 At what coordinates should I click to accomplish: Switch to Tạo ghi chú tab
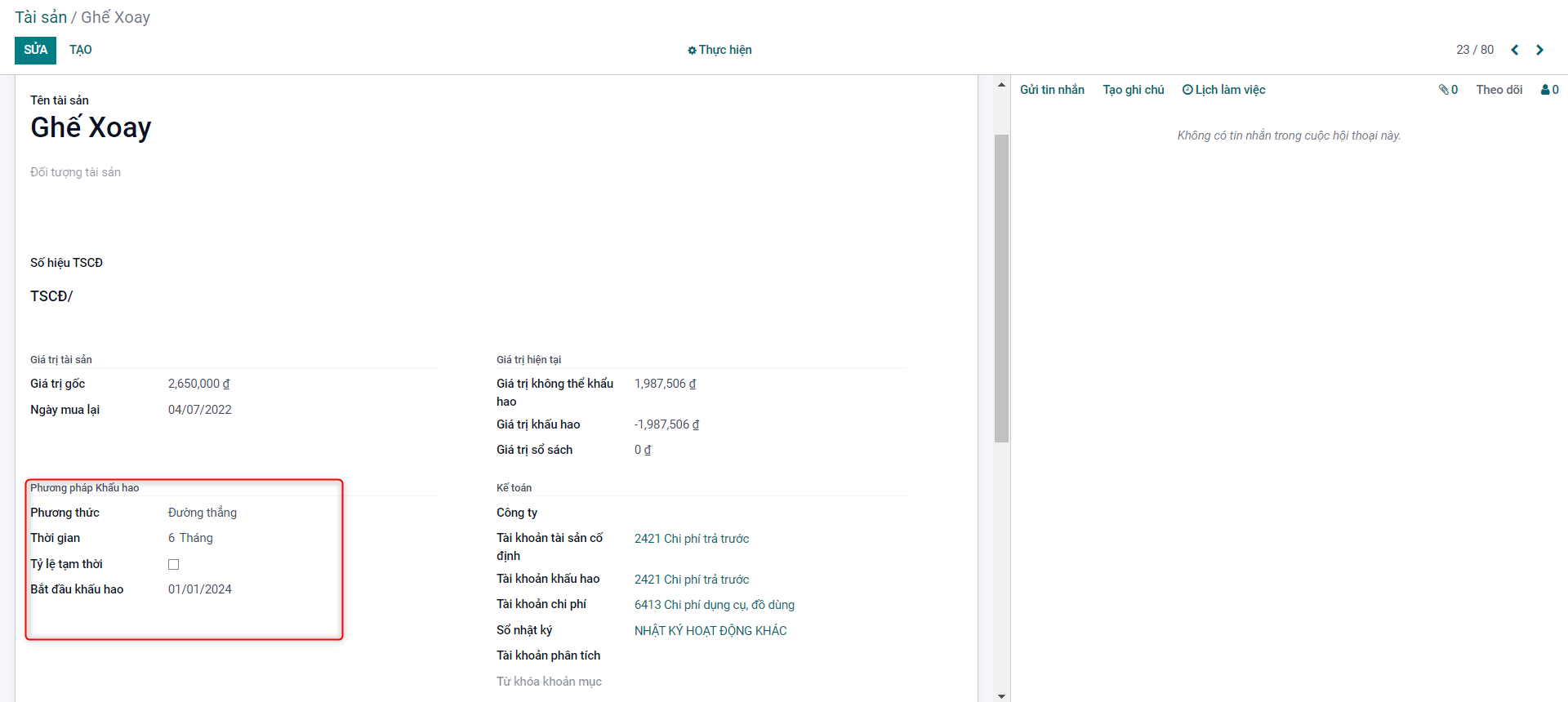tap(1133, 90)
